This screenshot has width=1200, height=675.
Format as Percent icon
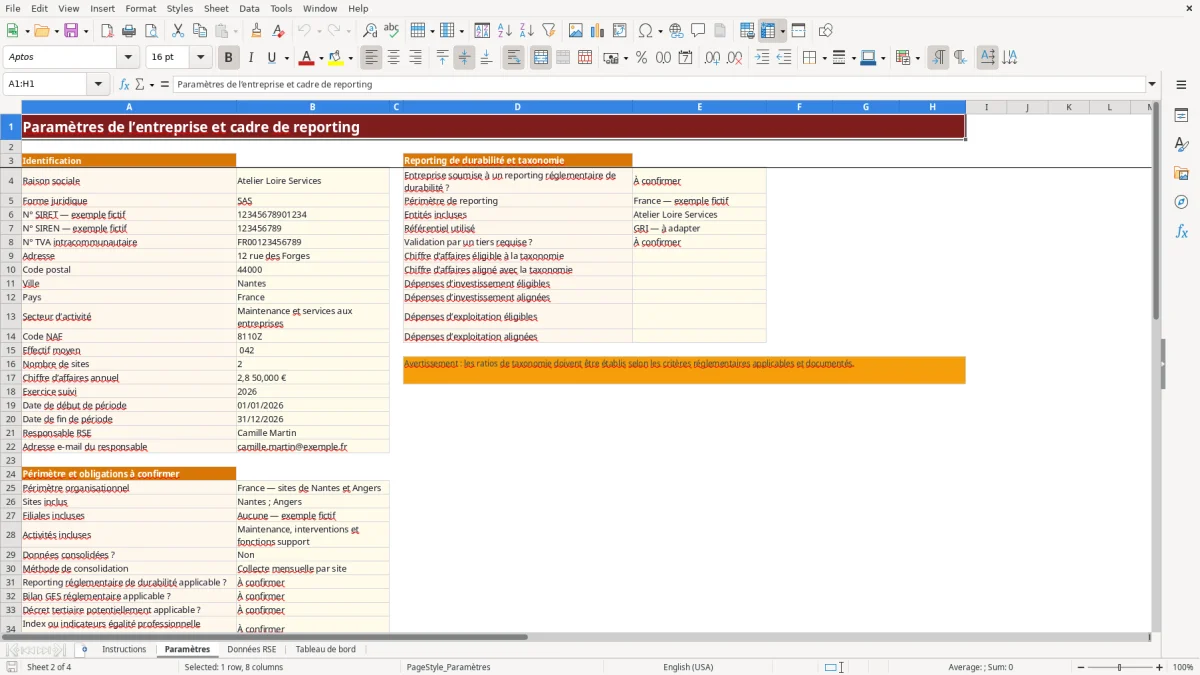641,58
